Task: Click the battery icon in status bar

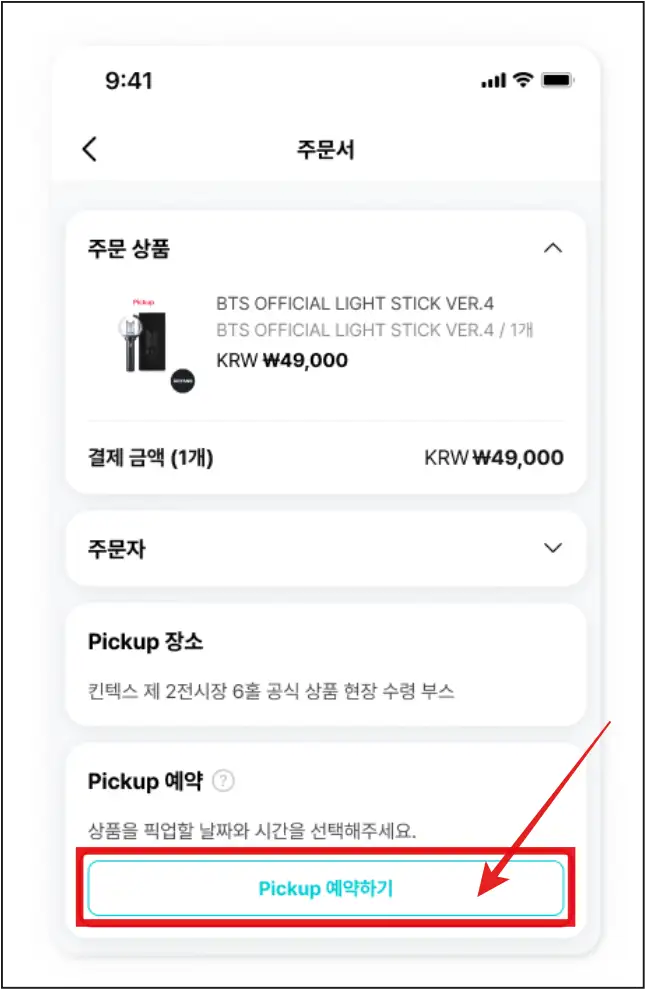Action: click(557, 81)
